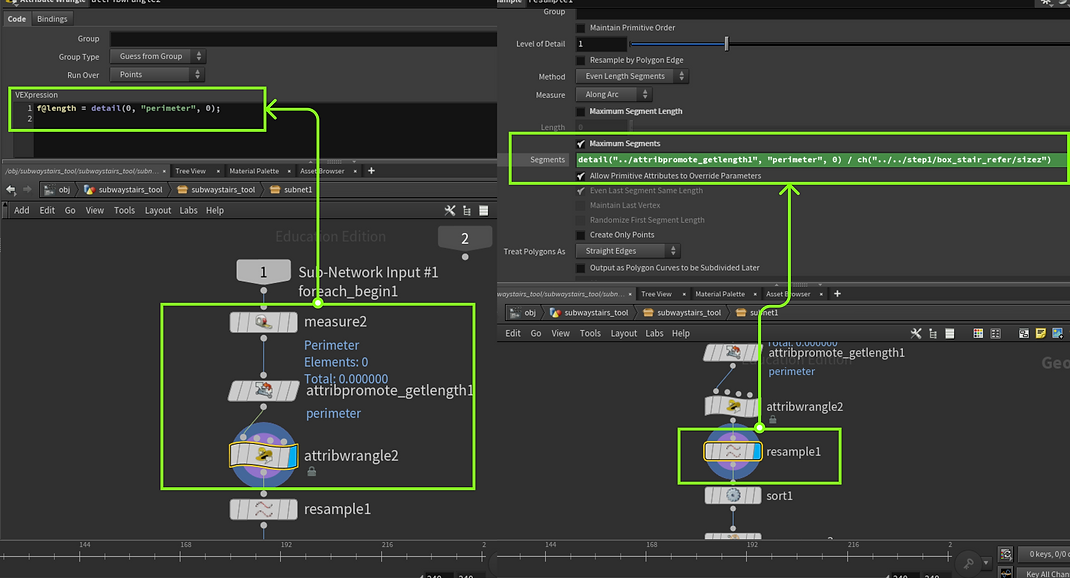Go forward in left network path history

click(27, 190)
